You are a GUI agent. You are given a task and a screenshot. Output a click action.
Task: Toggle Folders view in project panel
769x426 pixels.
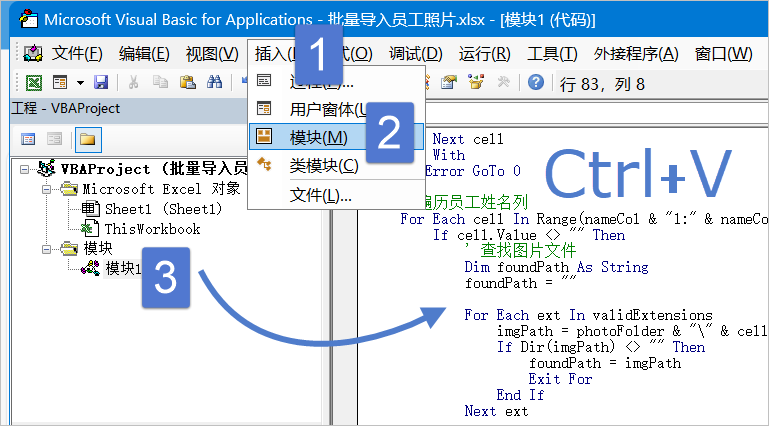click(x=87, y=139)
